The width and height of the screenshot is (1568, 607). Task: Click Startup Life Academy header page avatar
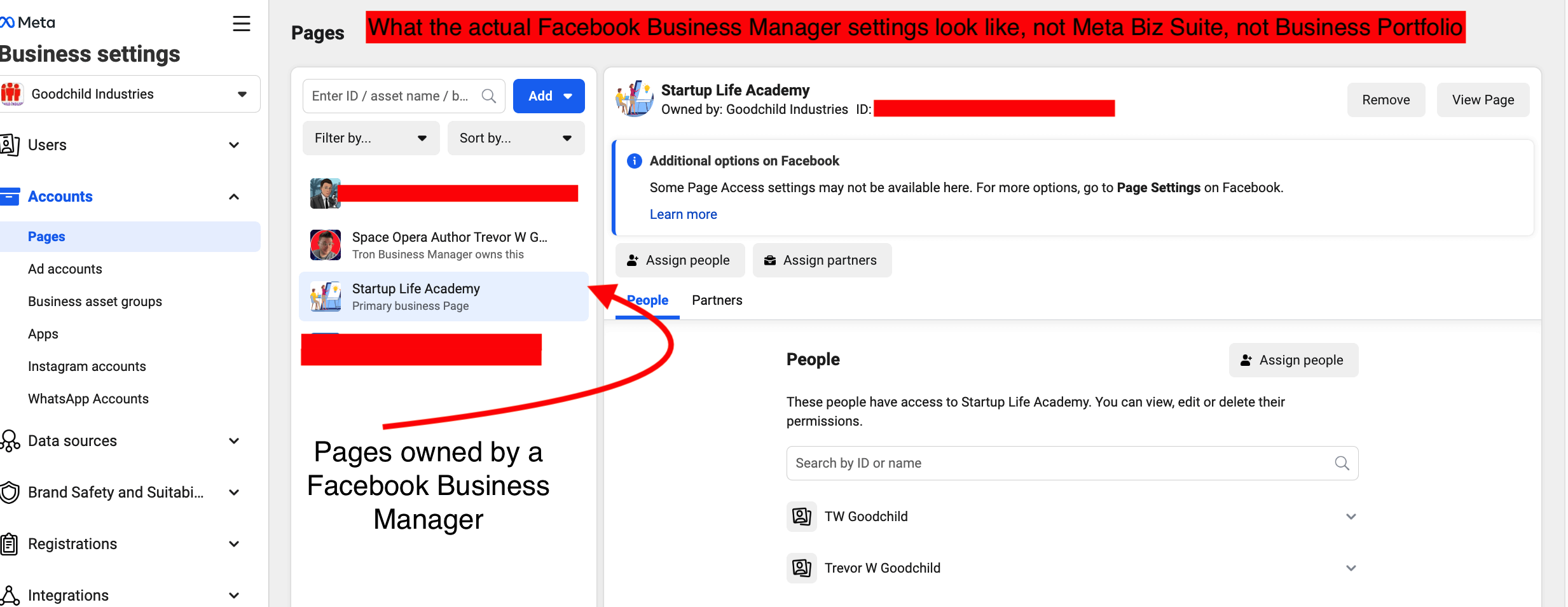pos(634,99)
